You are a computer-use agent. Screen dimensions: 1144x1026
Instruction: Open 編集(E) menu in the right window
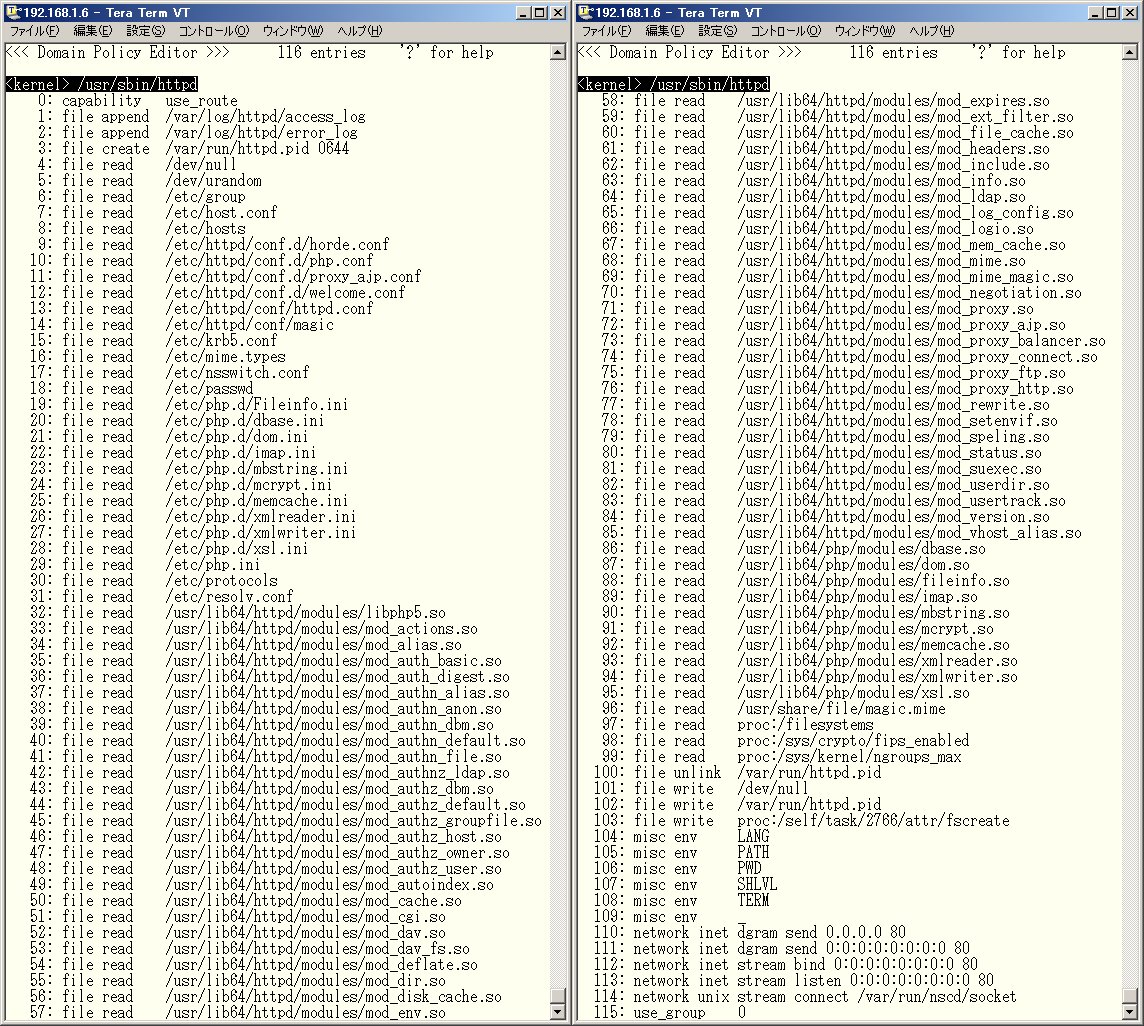pyautogui.click(x=665, y=31)
